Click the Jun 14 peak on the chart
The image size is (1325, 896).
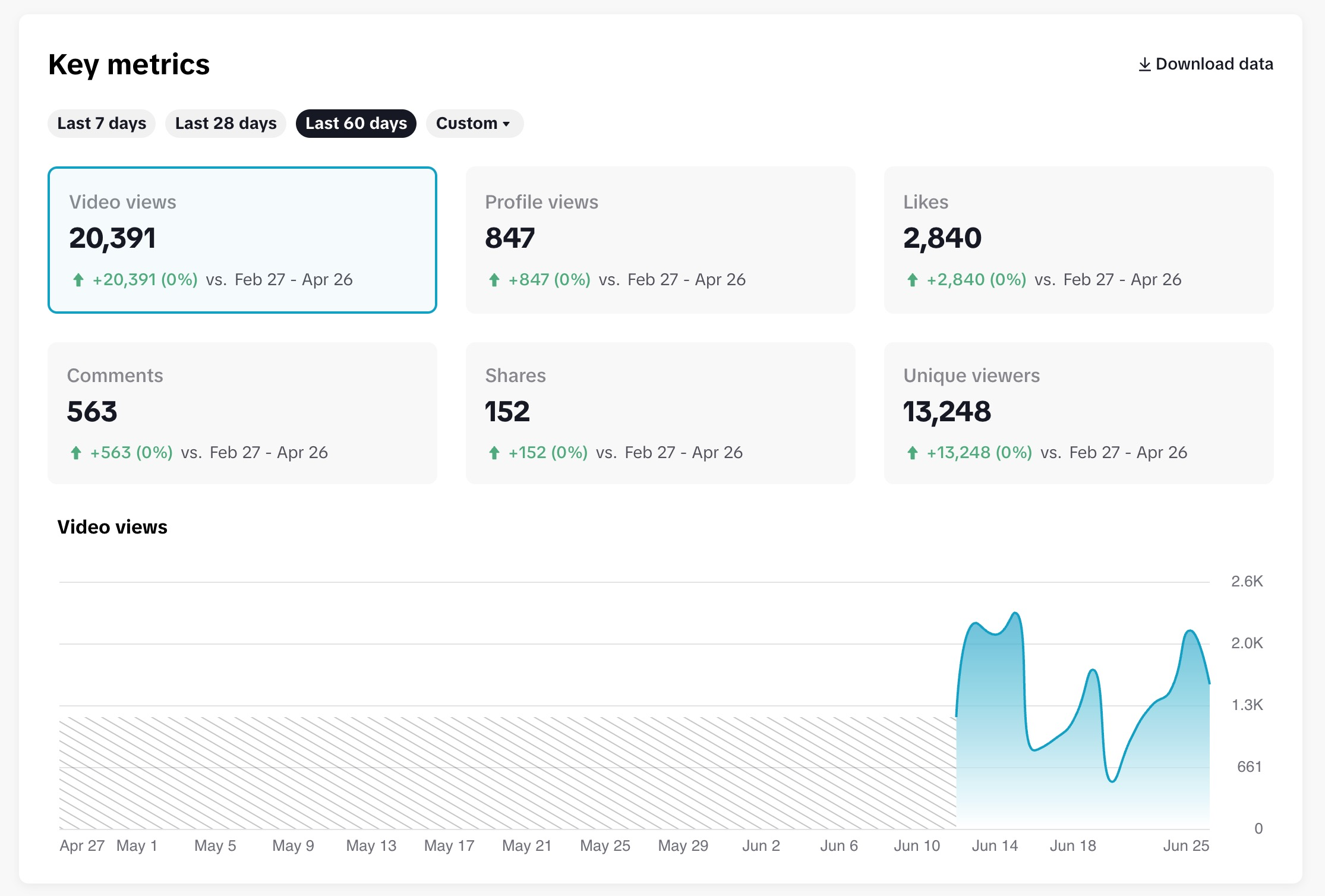1015,614
